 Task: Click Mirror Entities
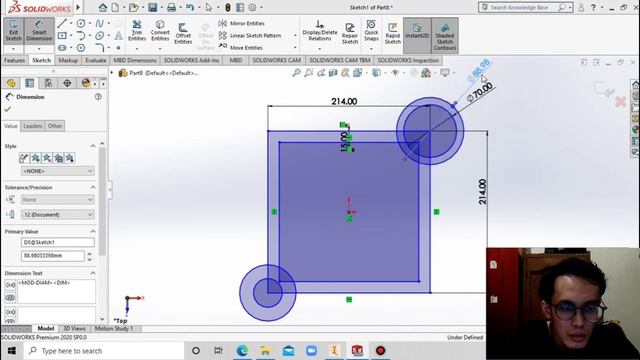[242, 23]
